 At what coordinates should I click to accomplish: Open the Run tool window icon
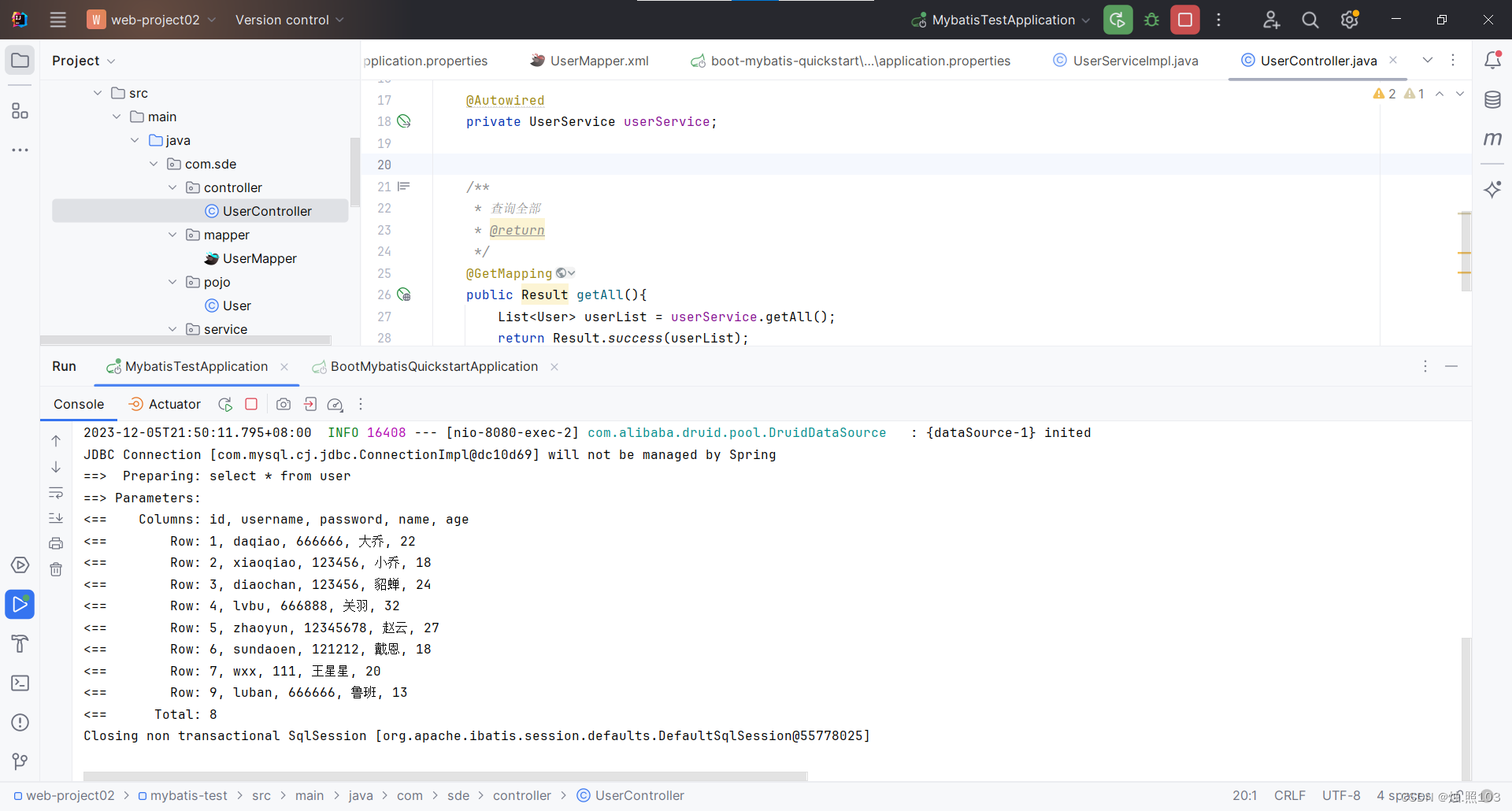click(20, 604)
